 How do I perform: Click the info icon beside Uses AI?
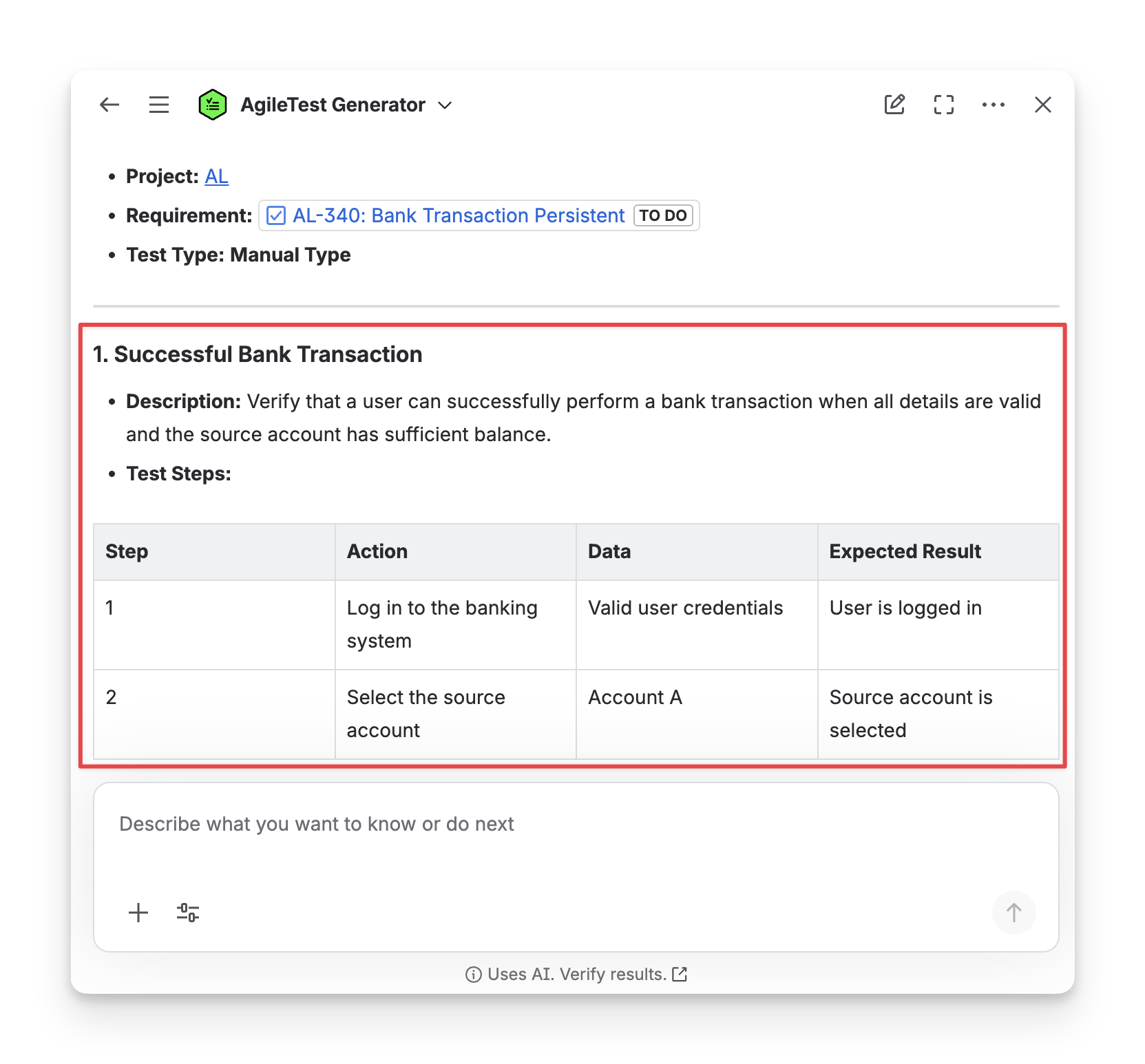coord(473,975)
